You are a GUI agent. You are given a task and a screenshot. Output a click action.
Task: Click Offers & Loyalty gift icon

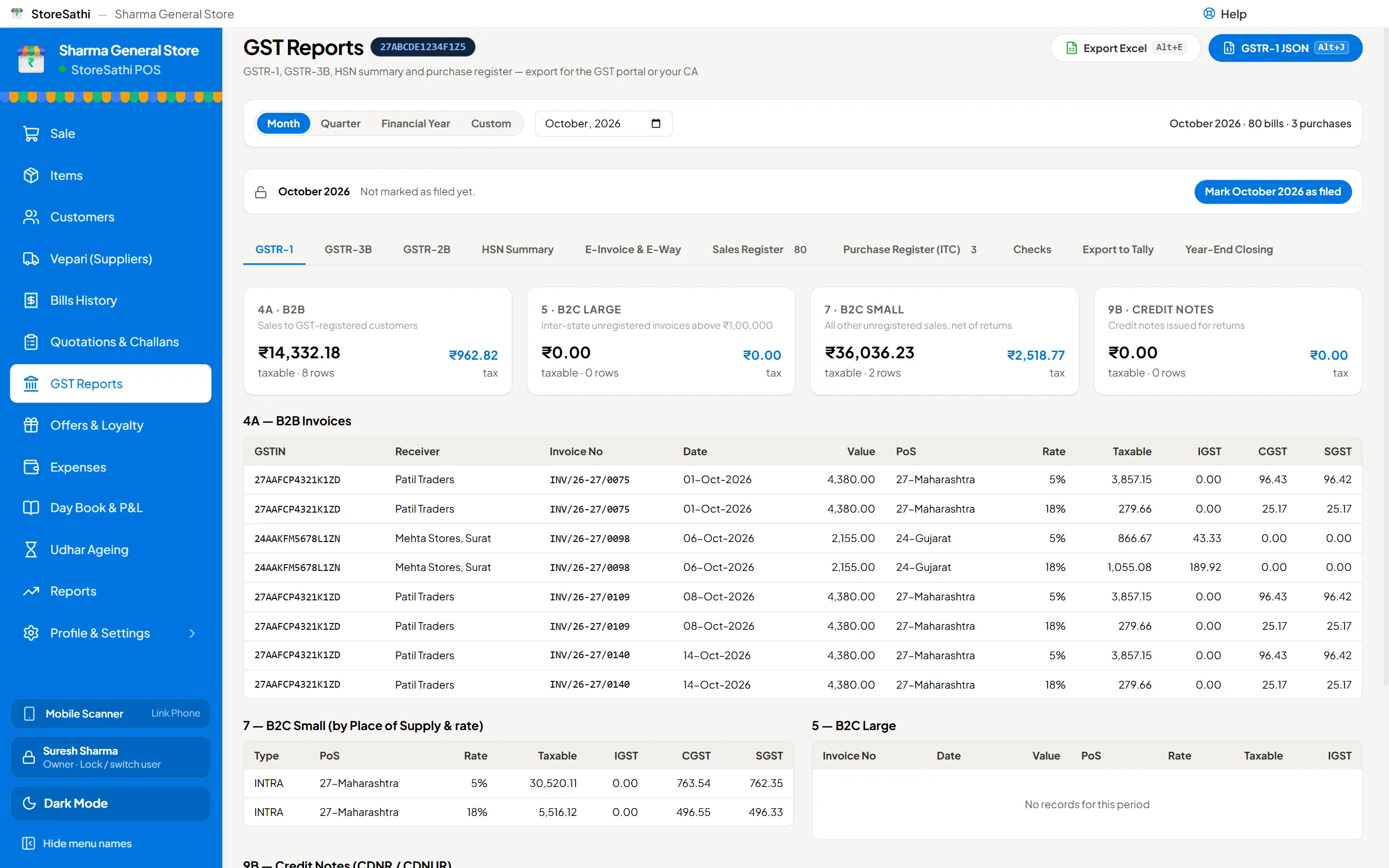coord(31,425)
